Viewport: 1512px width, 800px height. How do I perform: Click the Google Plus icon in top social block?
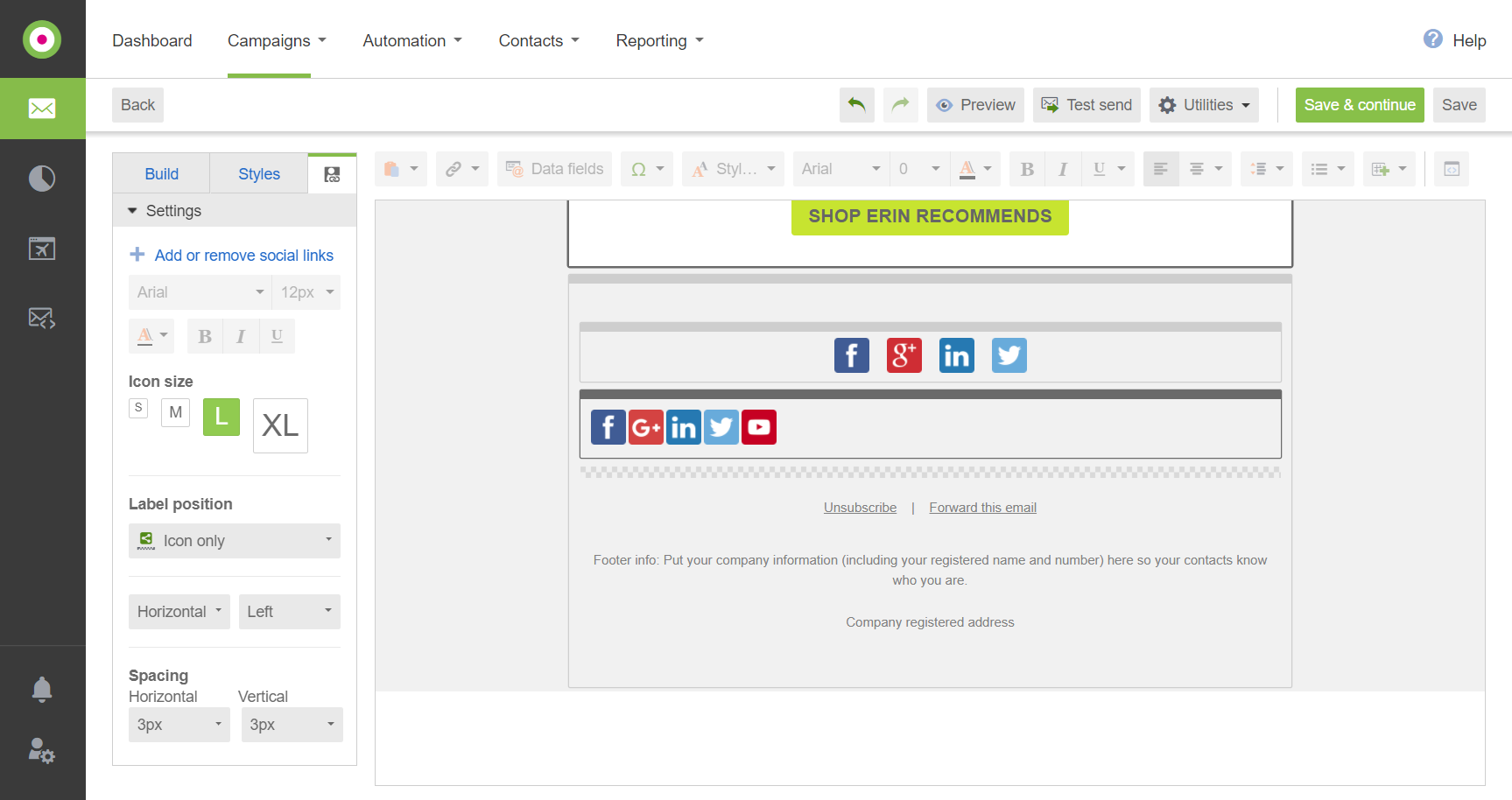tap(904, 355)
